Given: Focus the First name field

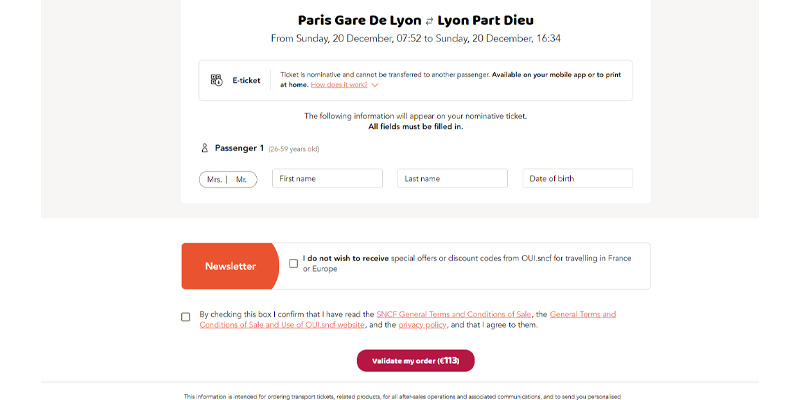Looking at the screenshot, I should tap(327, 179).
